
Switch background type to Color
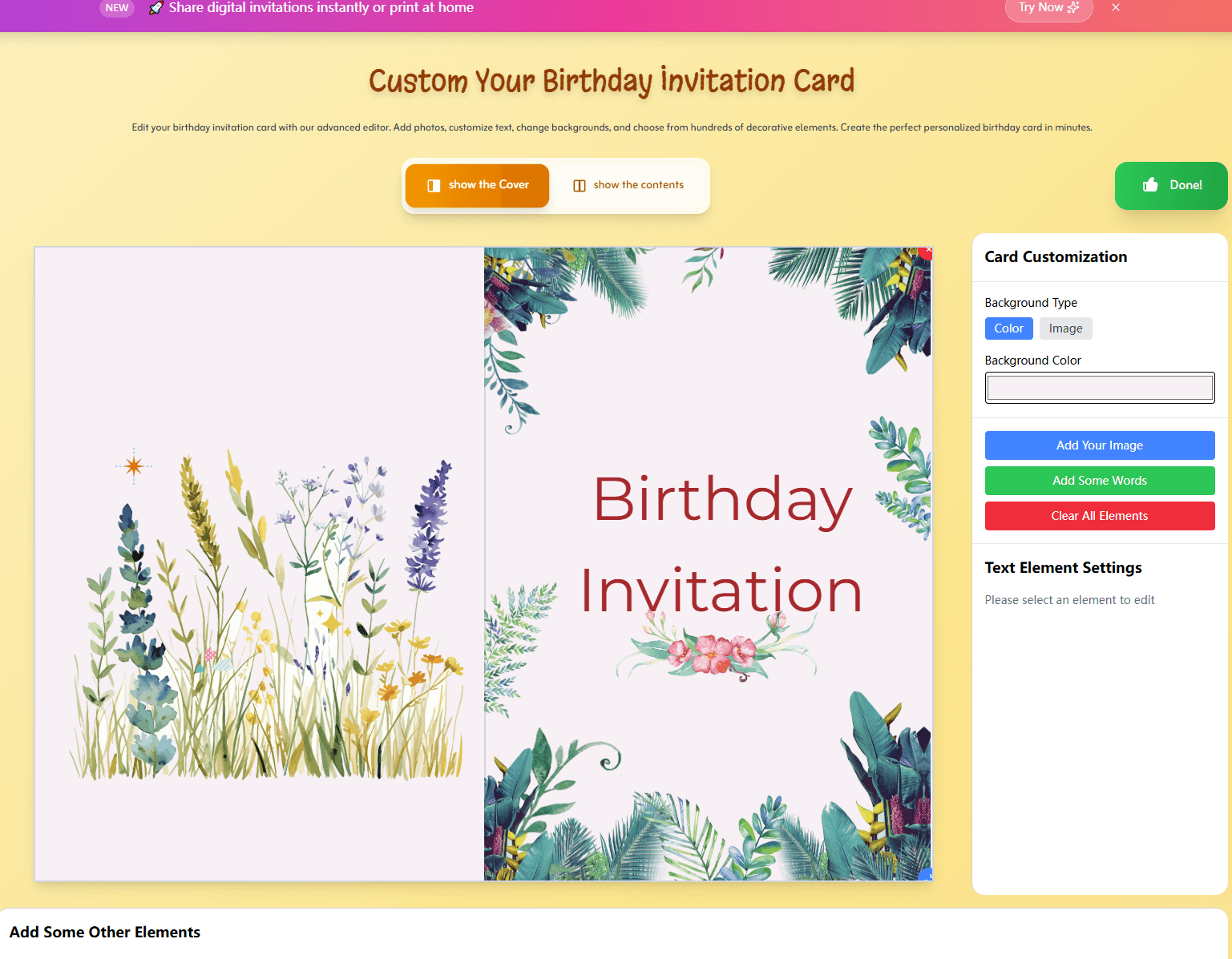point(1008,328)
